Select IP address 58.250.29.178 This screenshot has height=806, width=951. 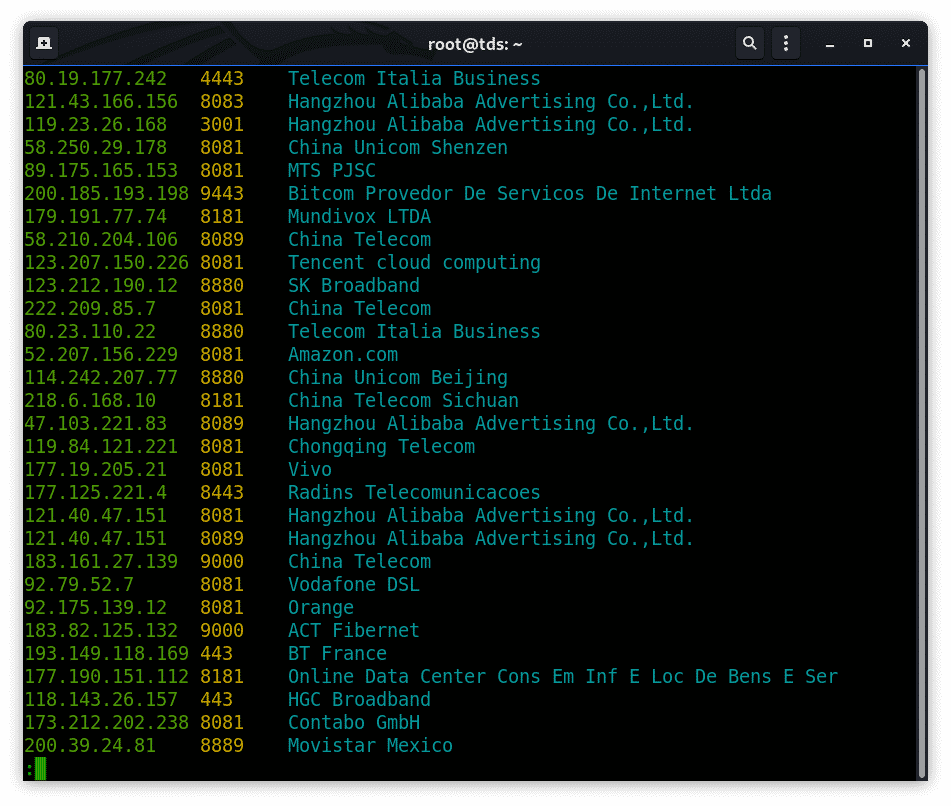coord(95,148)
